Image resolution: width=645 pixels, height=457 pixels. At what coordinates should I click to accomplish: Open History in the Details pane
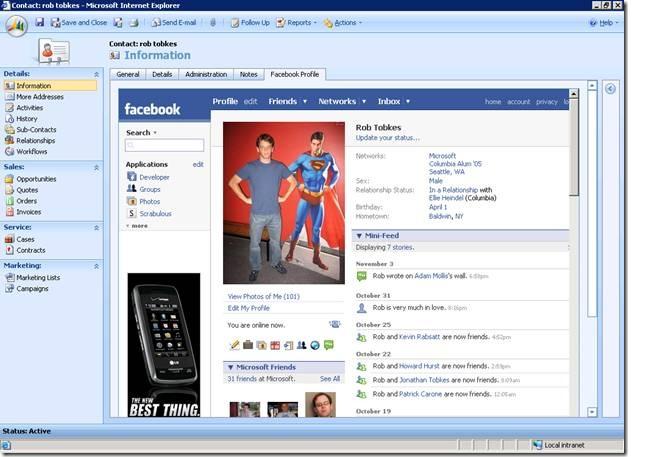(x=26, y=119)
